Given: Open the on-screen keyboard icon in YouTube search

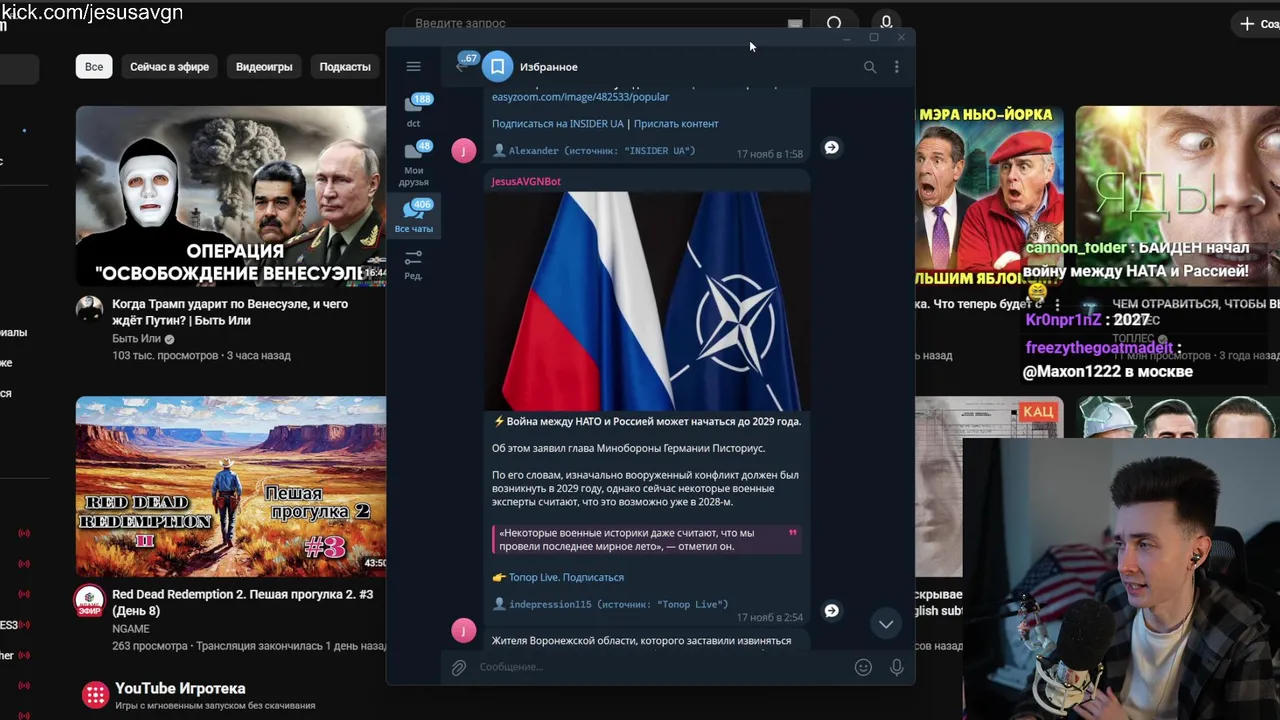Looking at the screenshot, I should 795,23.
